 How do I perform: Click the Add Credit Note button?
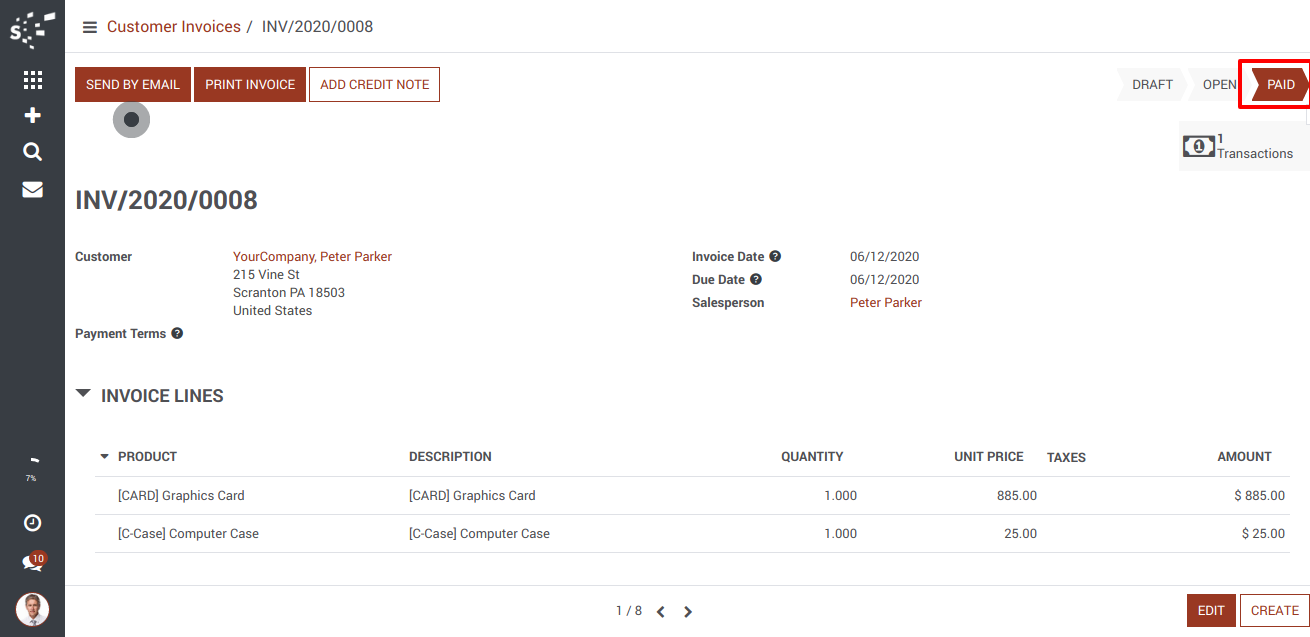374,85
